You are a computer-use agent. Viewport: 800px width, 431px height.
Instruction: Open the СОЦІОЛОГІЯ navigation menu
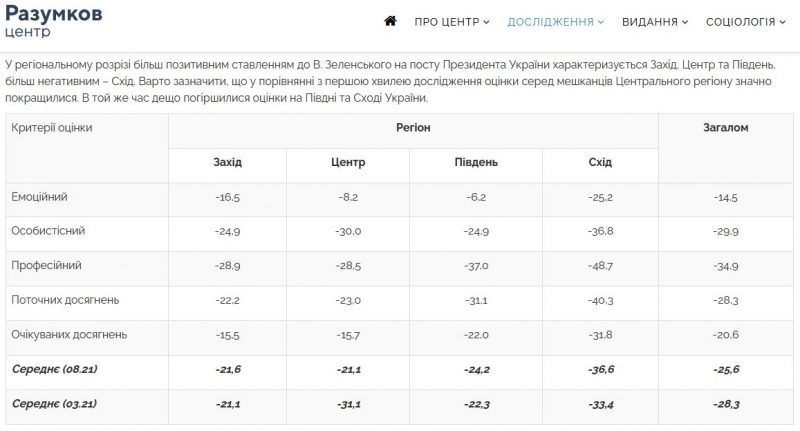tap(746, 21)
